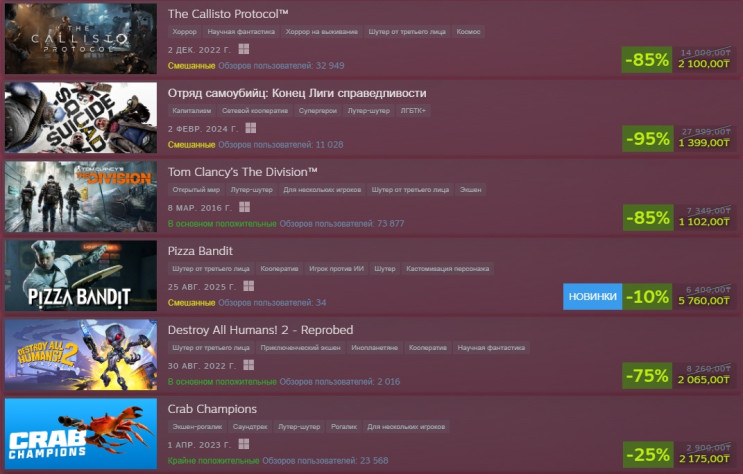743x474 pixels.
Task: Select Научная фантастика tag on Destroy All Humans
Action: [x=491, y=347]
